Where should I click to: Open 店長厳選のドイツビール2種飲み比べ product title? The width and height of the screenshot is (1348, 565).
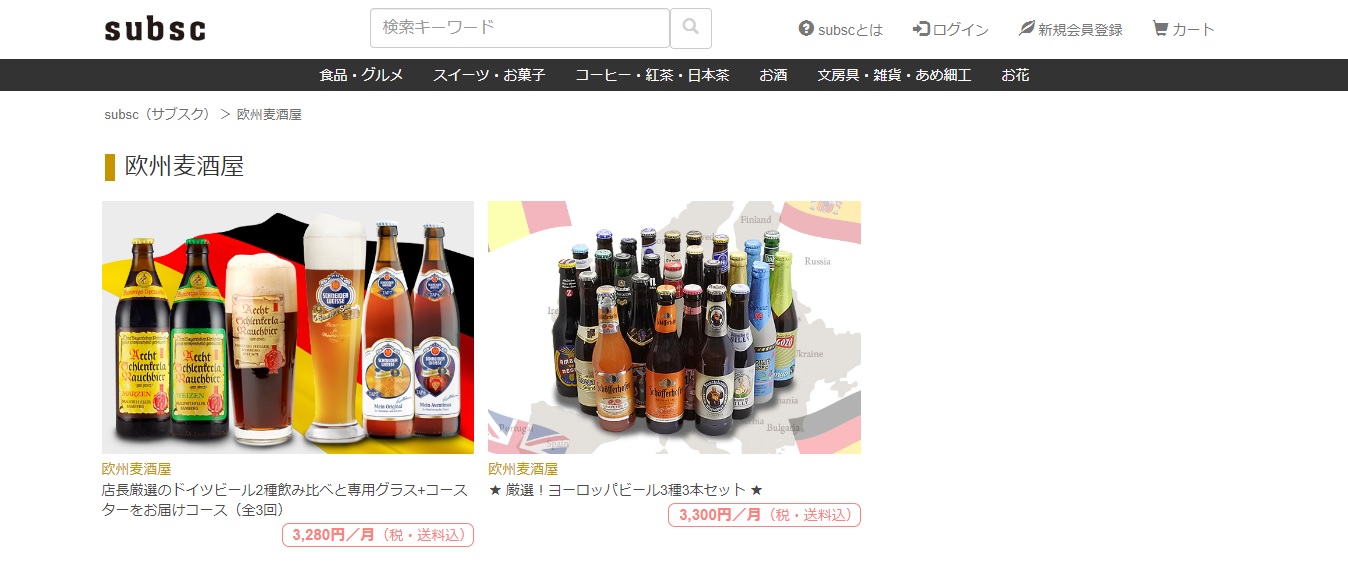coord(285,500)
